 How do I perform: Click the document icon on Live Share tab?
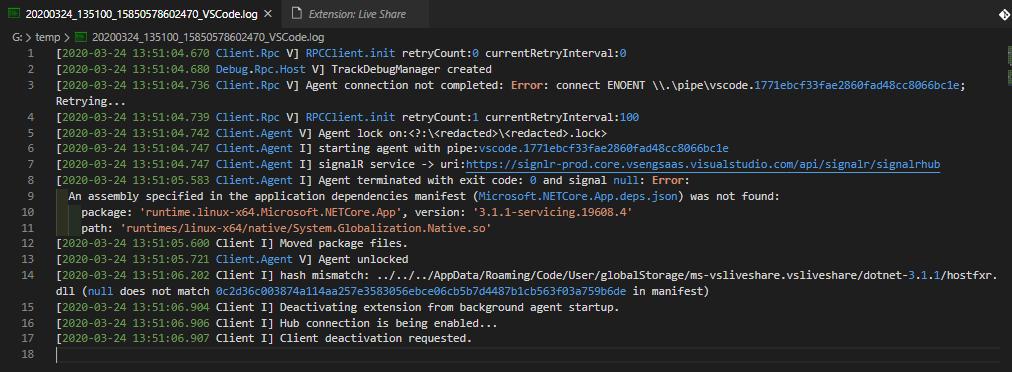click(x=296, y=13)
